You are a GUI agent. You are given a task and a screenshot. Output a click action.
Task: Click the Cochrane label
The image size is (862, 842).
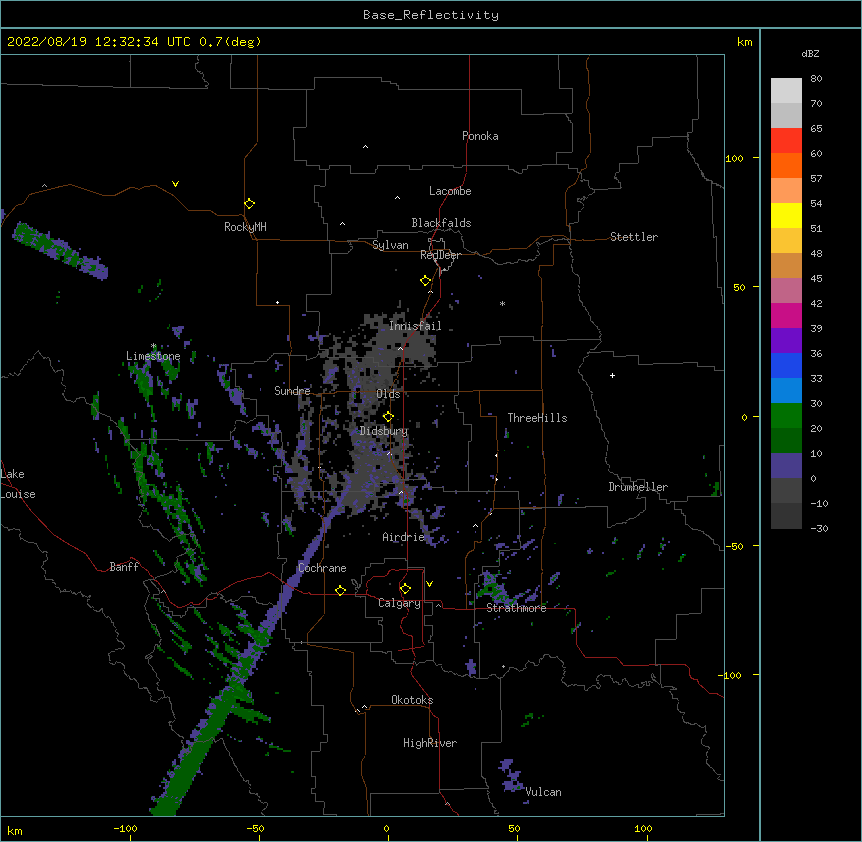pos(322,568)
